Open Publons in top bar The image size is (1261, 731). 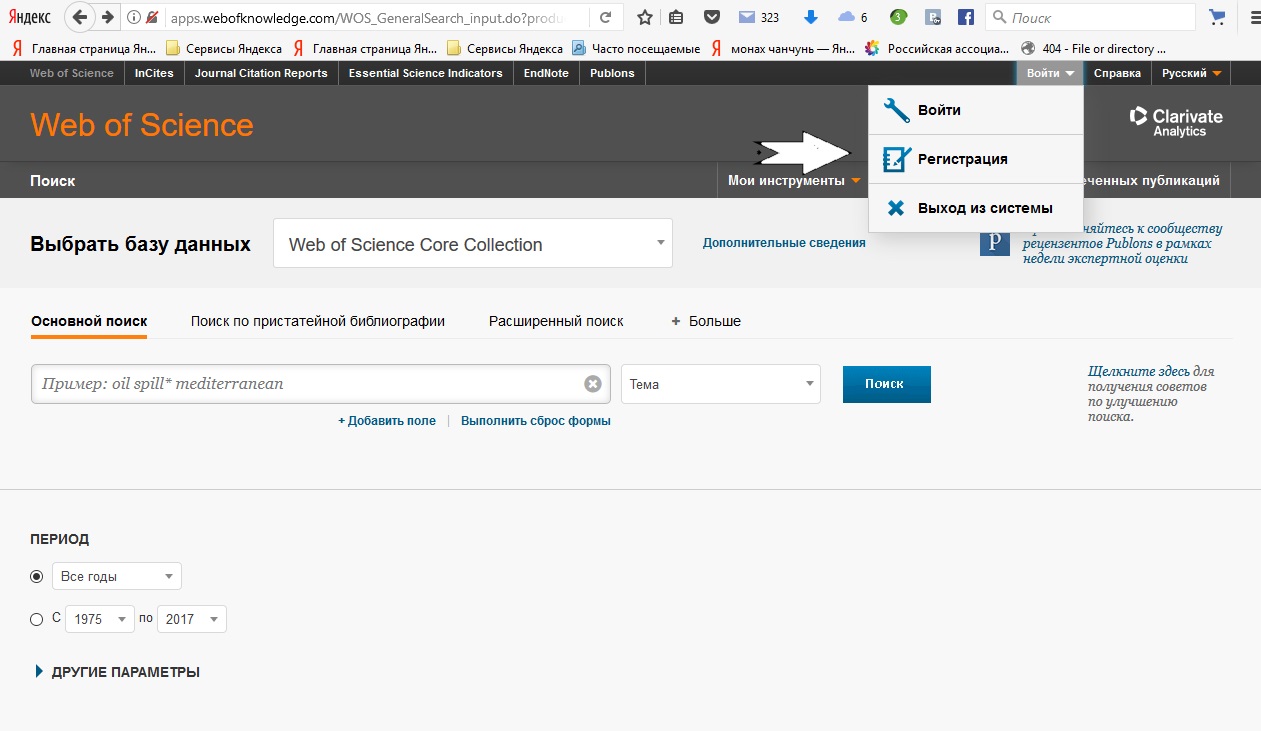[x=612, y=73]
